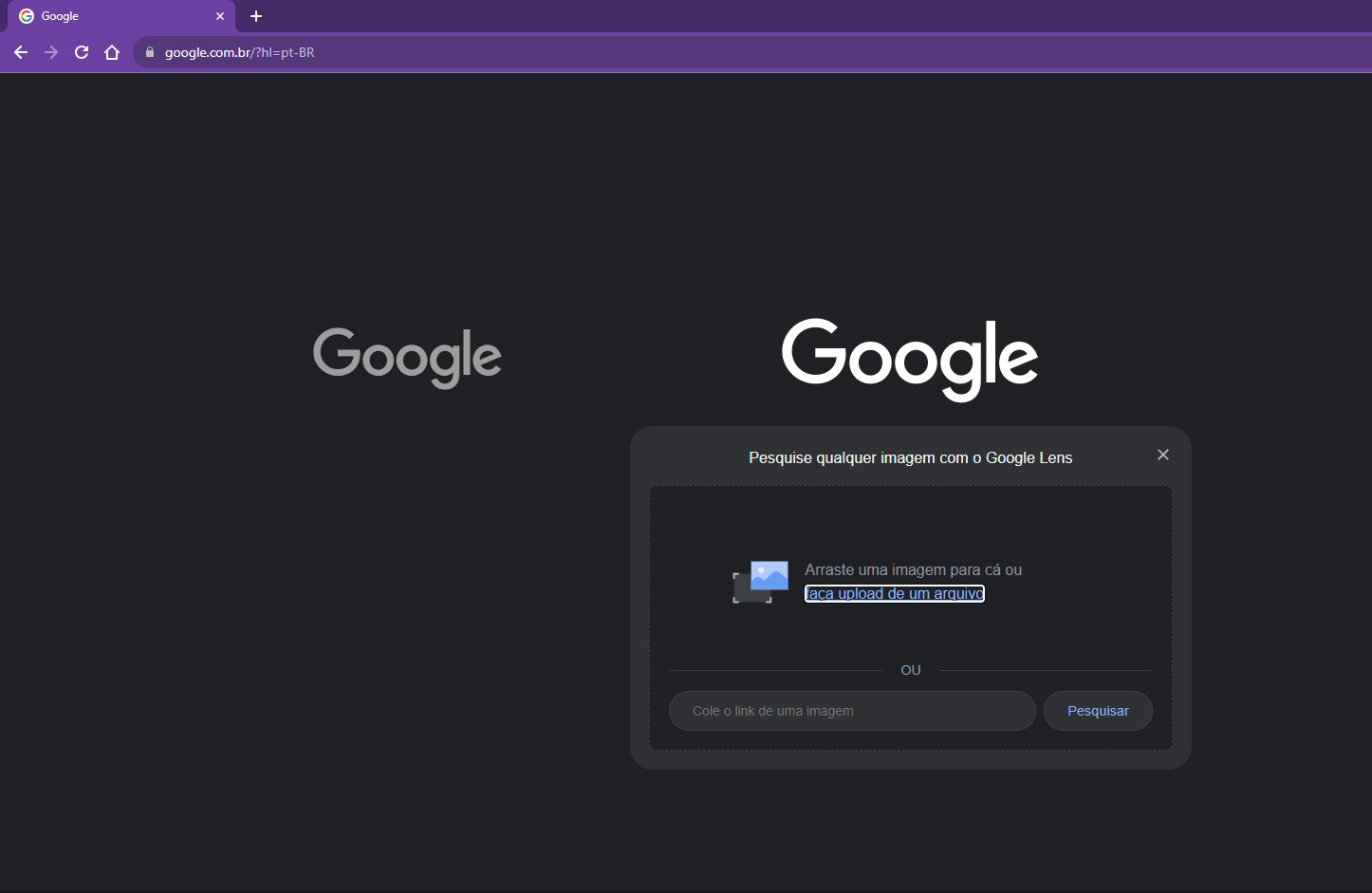The height and width of the screenshot is (893, 1372).
Task: Close the Google Lens dialog
Action: [1163, 455]
